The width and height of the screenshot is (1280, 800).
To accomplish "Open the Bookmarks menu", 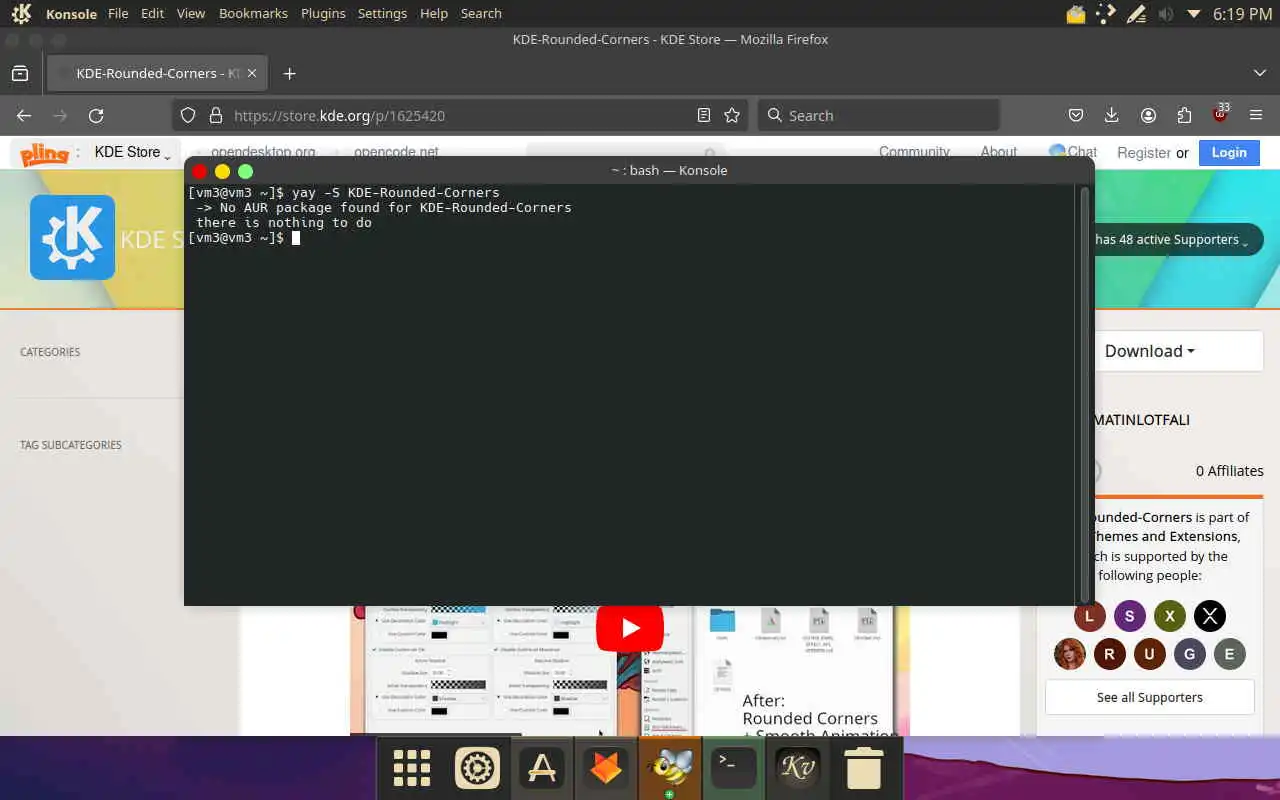I will coord(253,14).
